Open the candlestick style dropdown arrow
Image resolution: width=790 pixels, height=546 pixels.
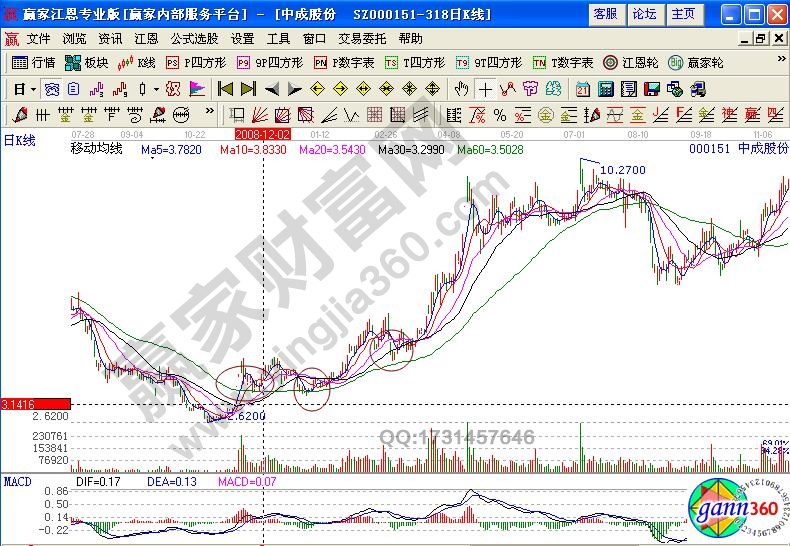tap(156, 89)
